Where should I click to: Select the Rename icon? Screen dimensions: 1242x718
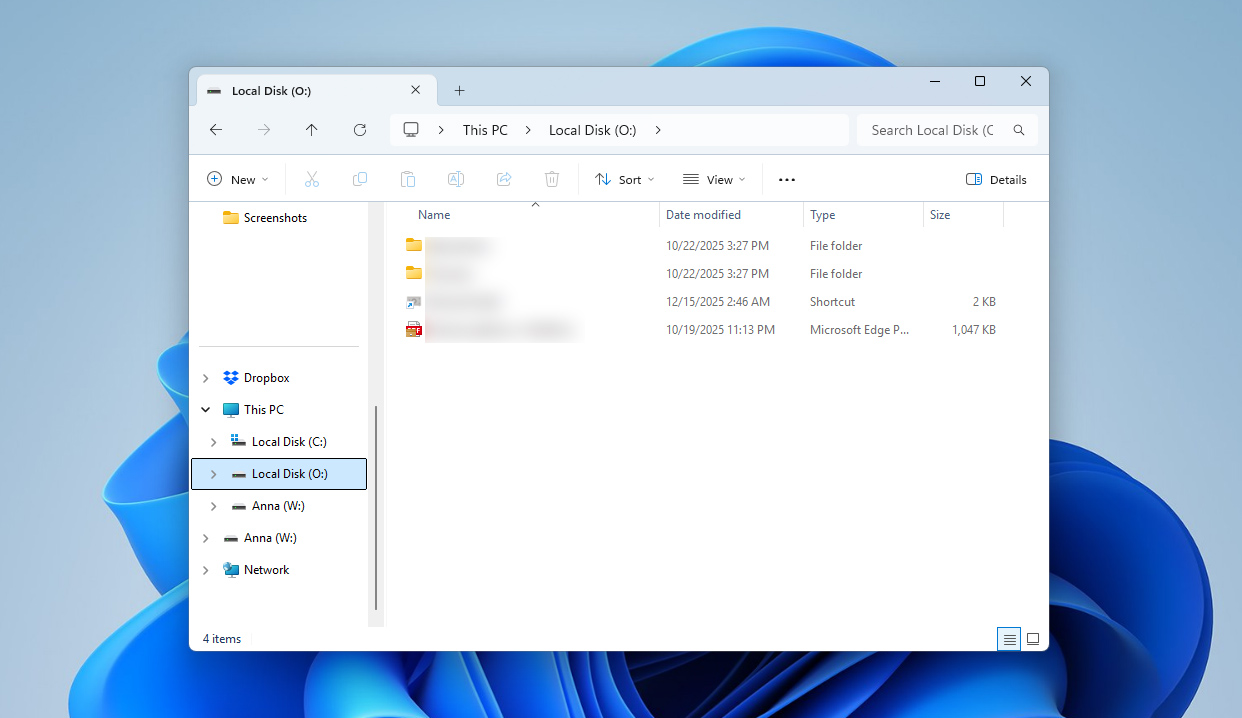[x=456, y=179]
